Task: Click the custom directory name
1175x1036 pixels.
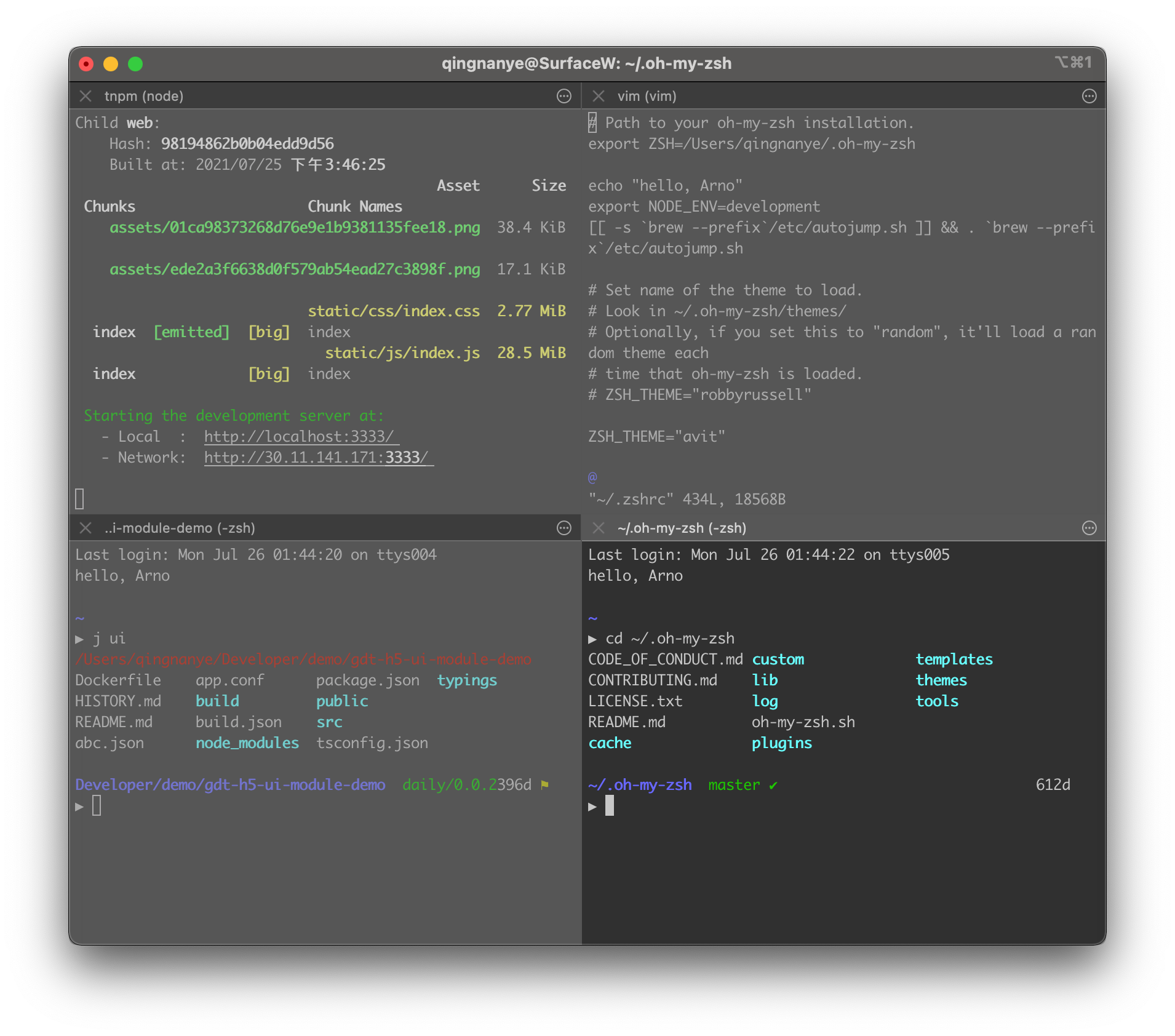Action: coord(778,659)
